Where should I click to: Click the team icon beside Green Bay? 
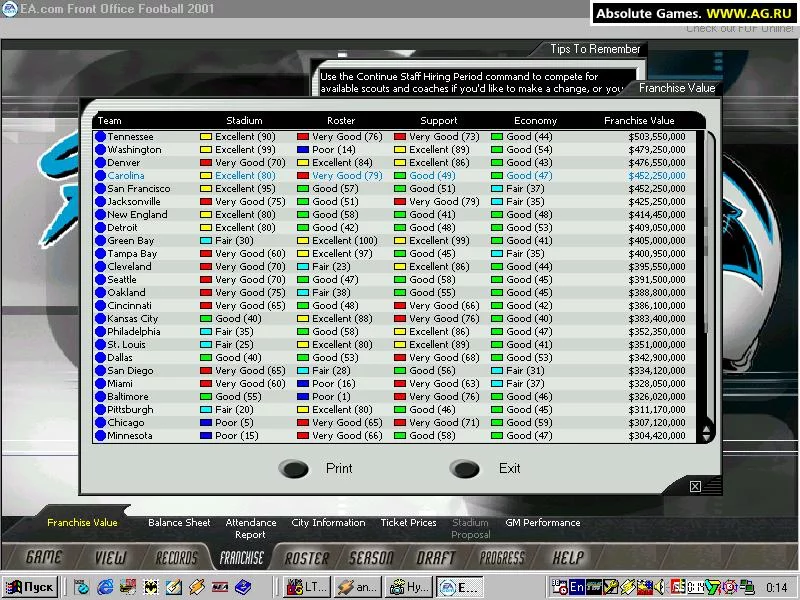[101, 241]
